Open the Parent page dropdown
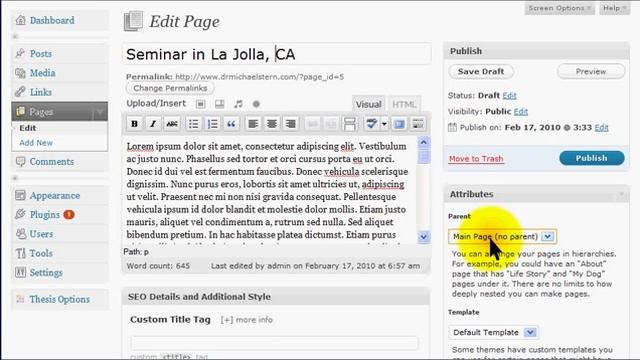The width and height of the screenshot is (640, 360). [x=502, y=236]
